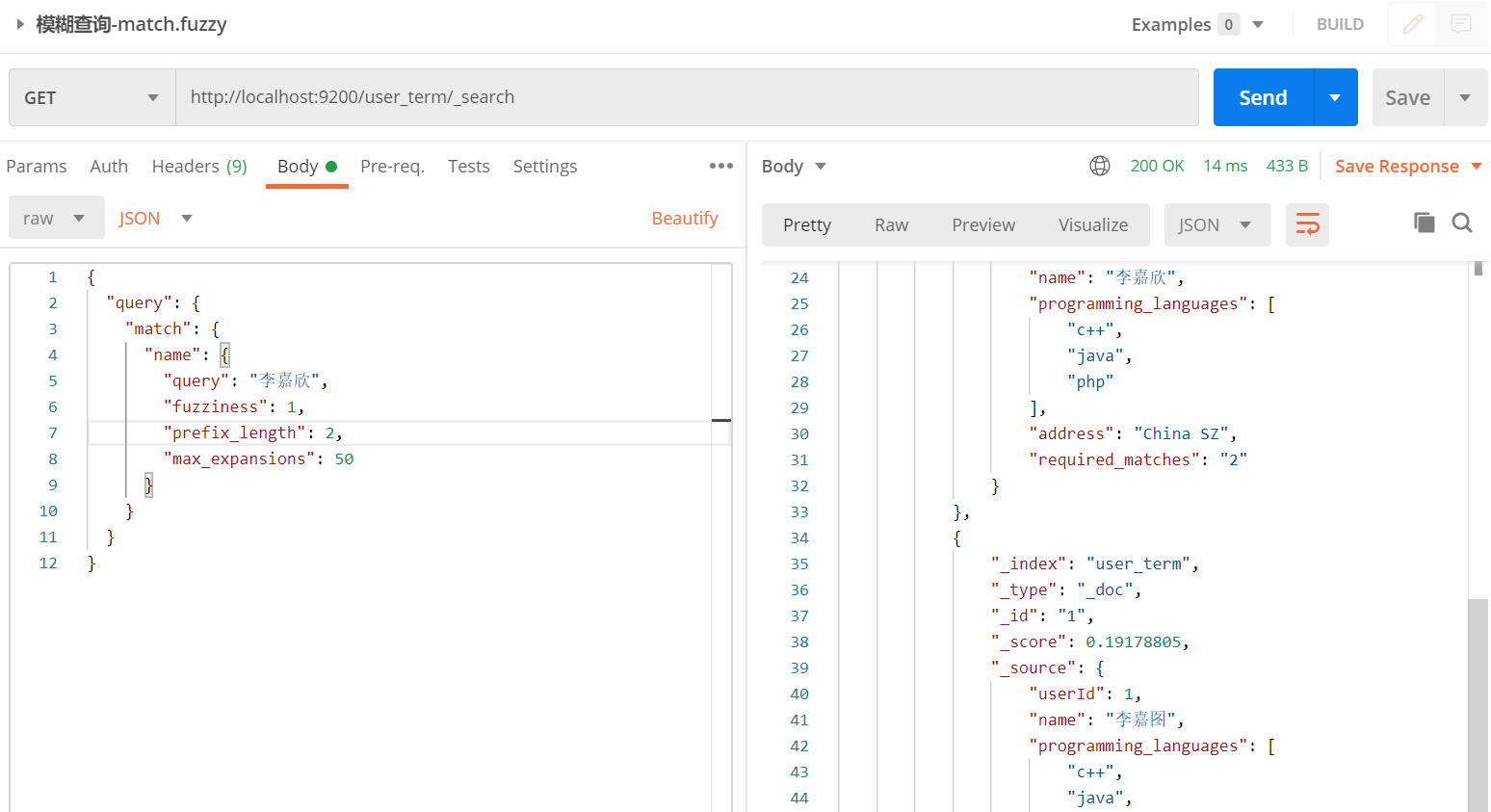The width and height of the screenshot is (1491, 812).
Task: Open the GET method dropdown
Action: click(92, 97)
